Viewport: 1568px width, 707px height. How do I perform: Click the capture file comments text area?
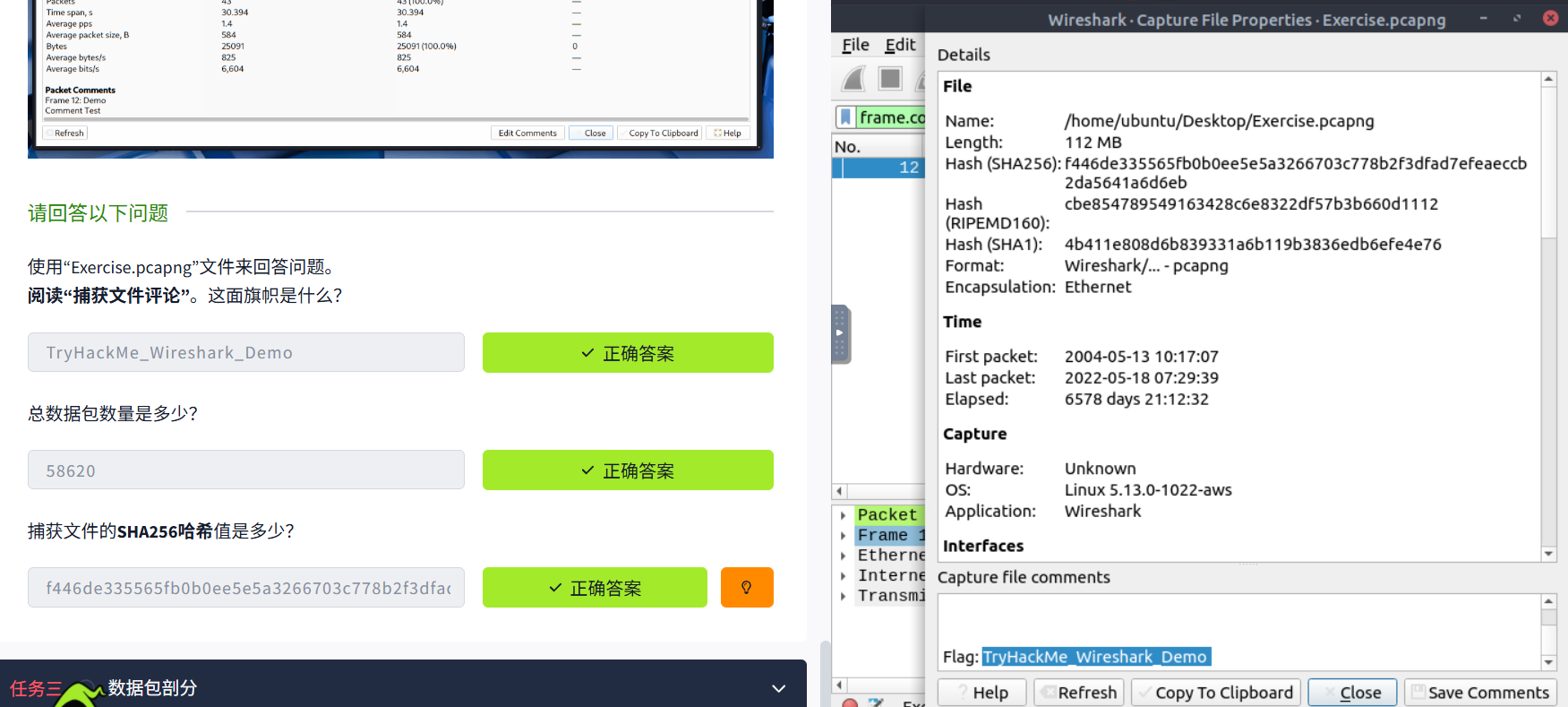tap(1239, 632)
